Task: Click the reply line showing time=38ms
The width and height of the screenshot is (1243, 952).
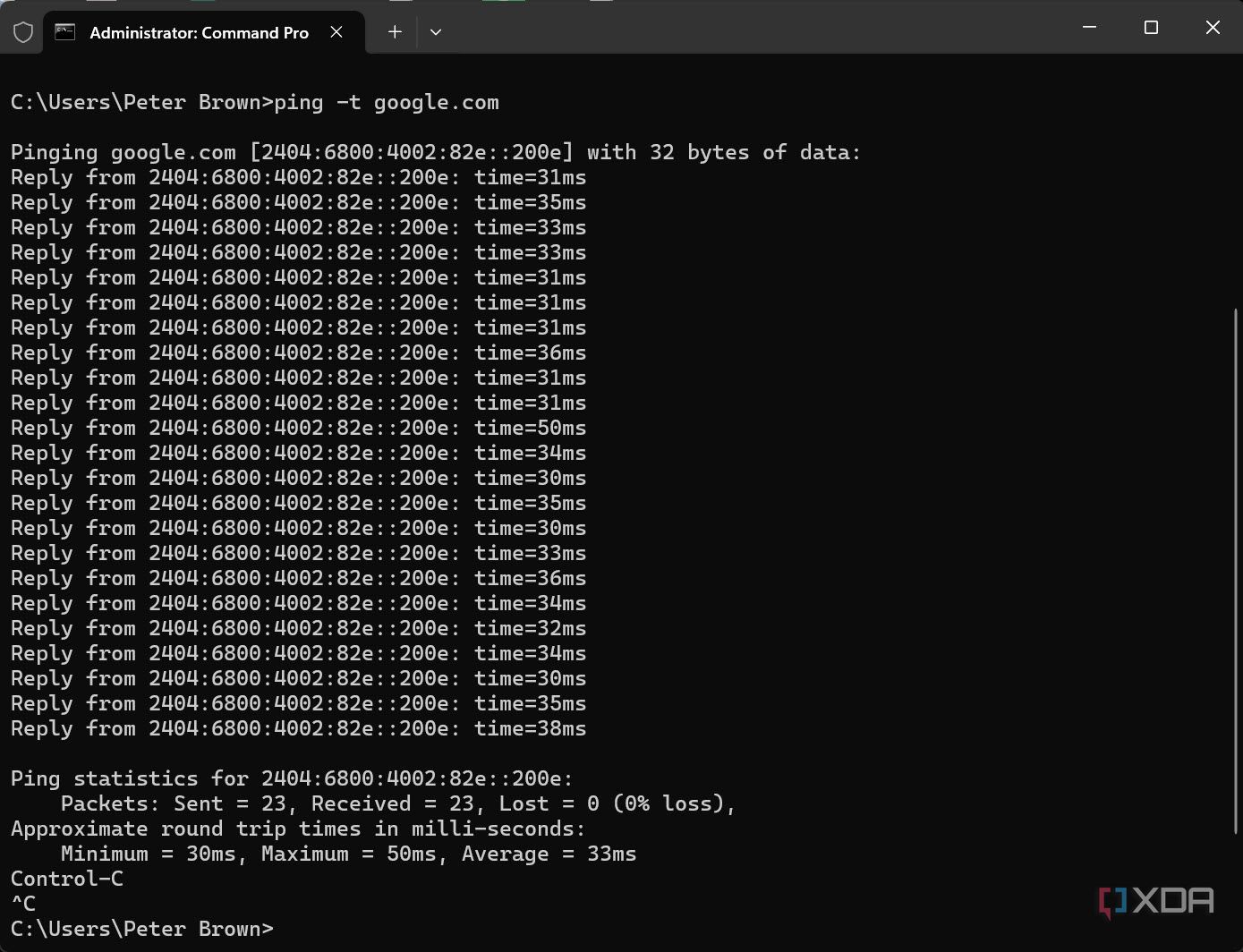Action: pos(299,728)
